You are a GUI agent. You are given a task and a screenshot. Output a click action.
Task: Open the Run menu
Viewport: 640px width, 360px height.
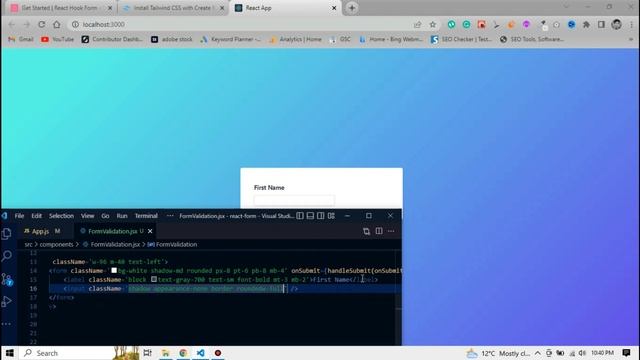(122, 216)
